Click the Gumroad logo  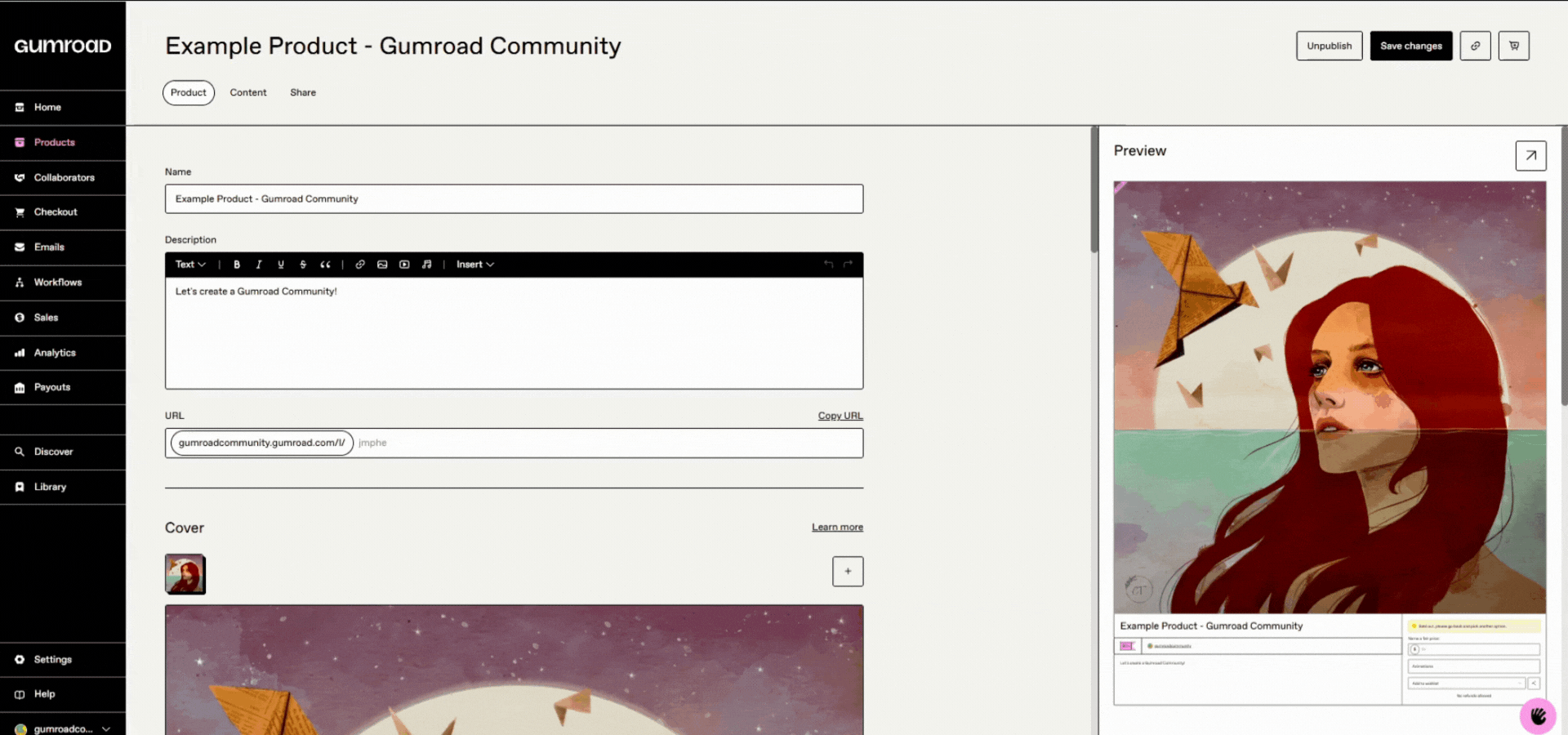click(x=63, y=46)
